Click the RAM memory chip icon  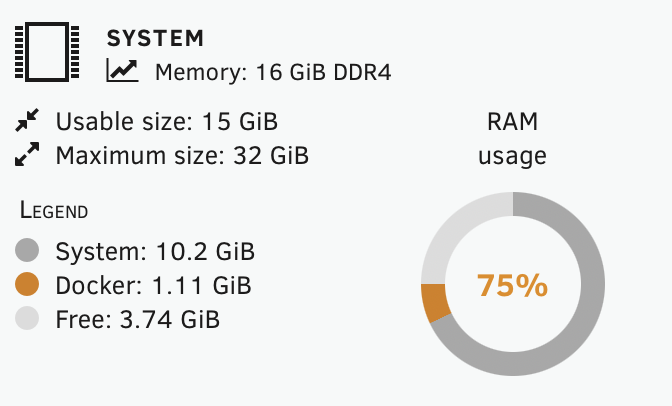click(47, 52)
